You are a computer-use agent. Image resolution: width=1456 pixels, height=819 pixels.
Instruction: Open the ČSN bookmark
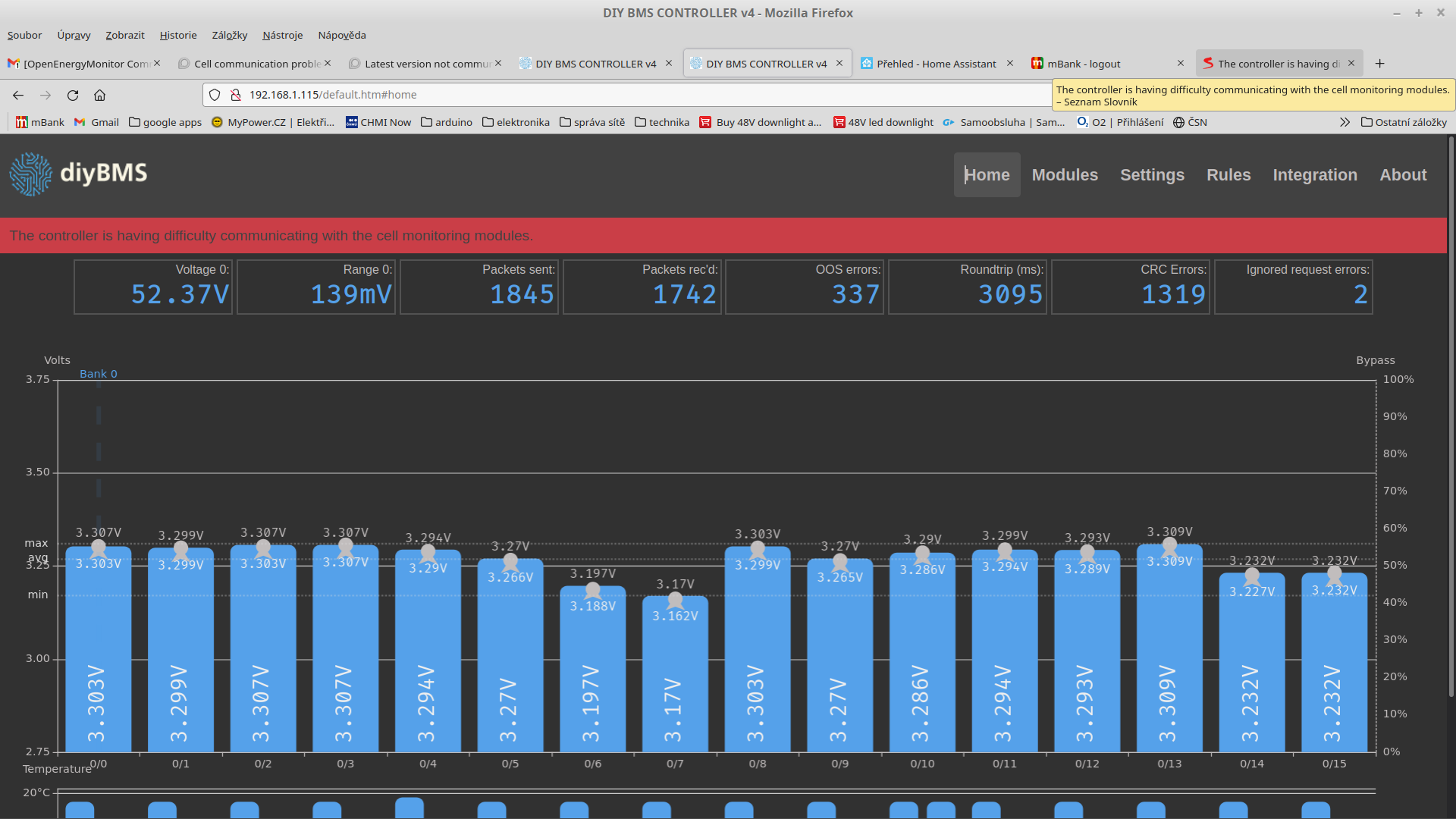pos(1190,122)
